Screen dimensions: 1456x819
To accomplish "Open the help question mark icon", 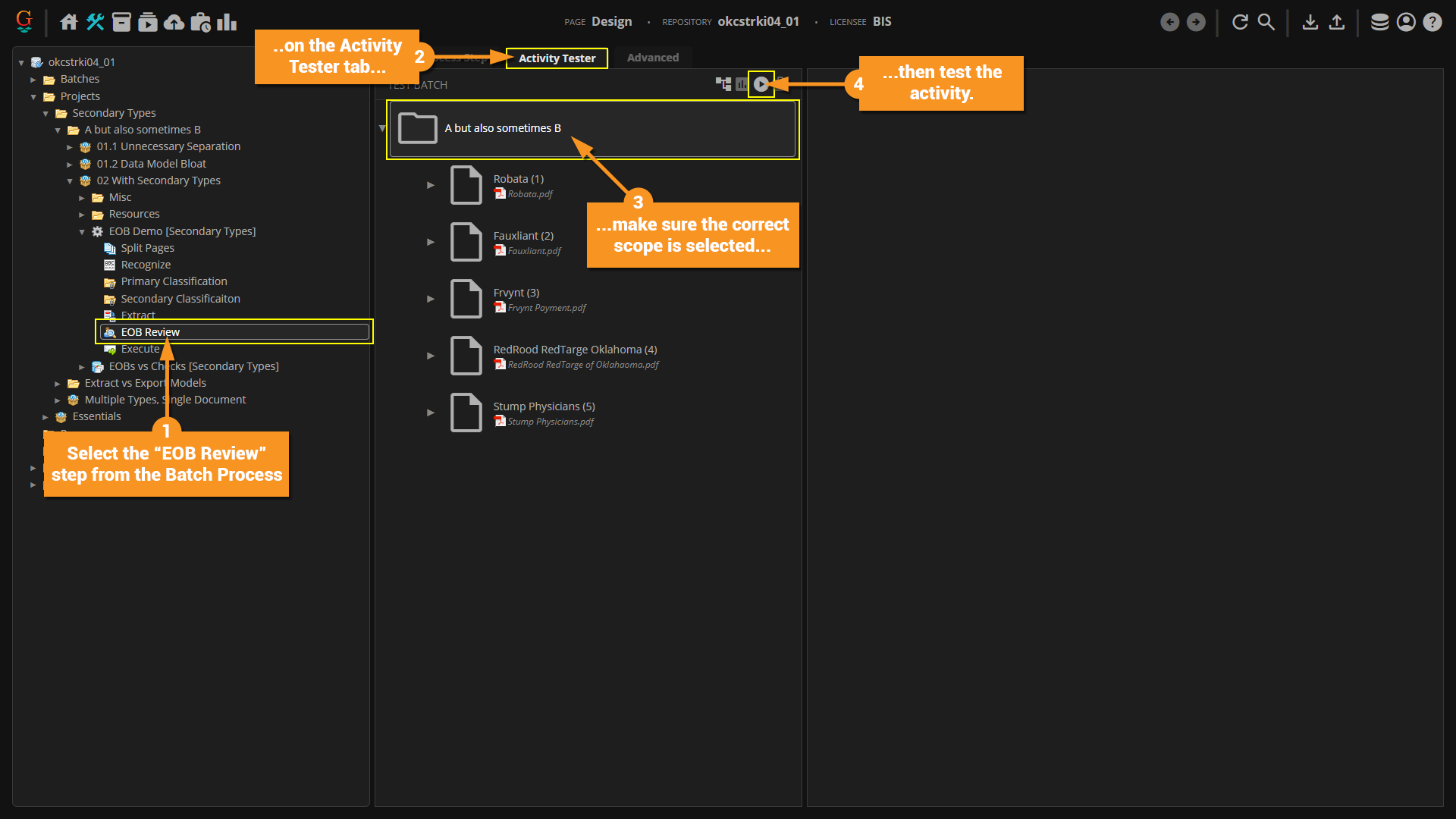I will pos(1432,22).
